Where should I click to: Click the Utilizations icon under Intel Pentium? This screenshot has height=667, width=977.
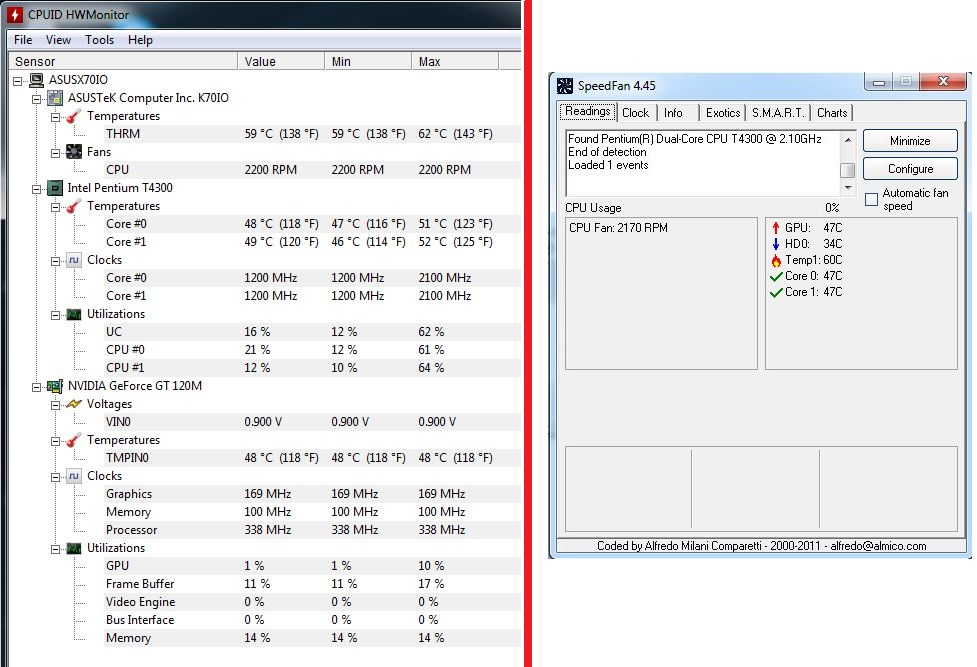coord(74,314)
